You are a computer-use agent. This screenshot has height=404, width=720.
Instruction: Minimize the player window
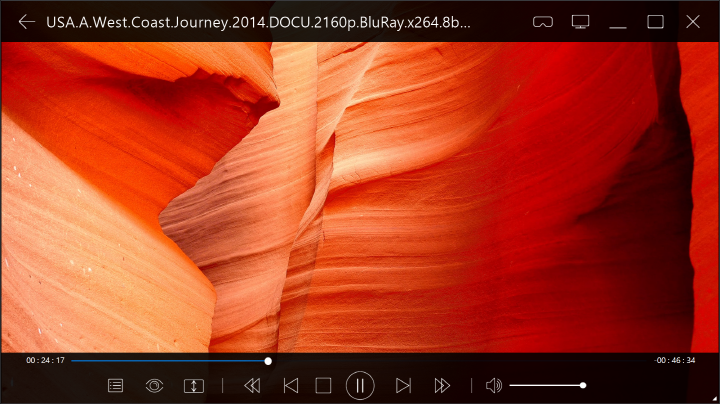coord(618,21)
